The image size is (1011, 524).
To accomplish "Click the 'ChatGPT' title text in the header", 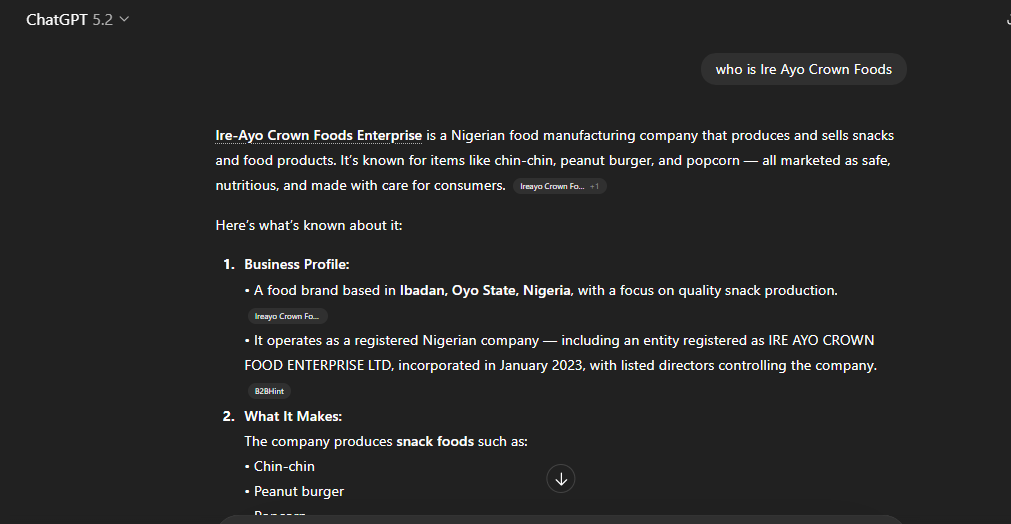I will click(x=56, y=20).
